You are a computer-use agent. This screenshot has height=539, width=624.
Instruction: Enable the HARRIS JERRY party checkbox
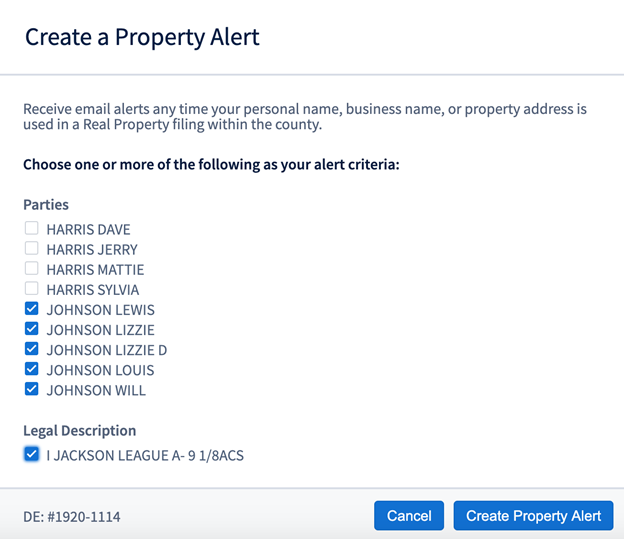(x=31, y=249)
